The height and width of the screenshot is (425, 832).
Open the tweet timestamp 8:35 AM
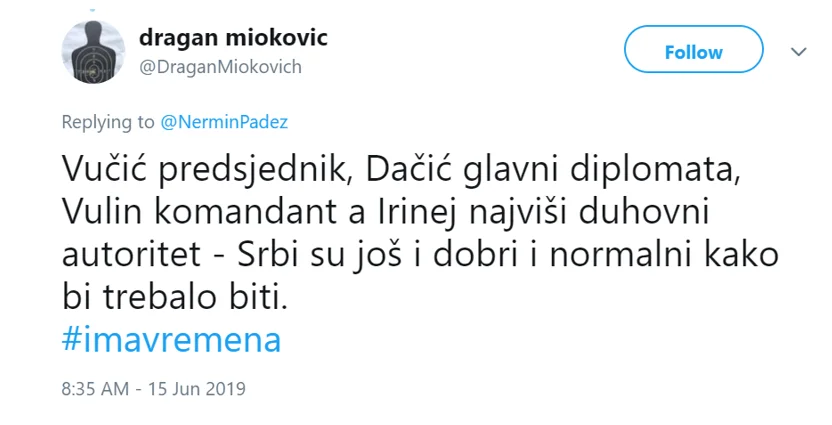pyautogui.click(x=95, y=389)
